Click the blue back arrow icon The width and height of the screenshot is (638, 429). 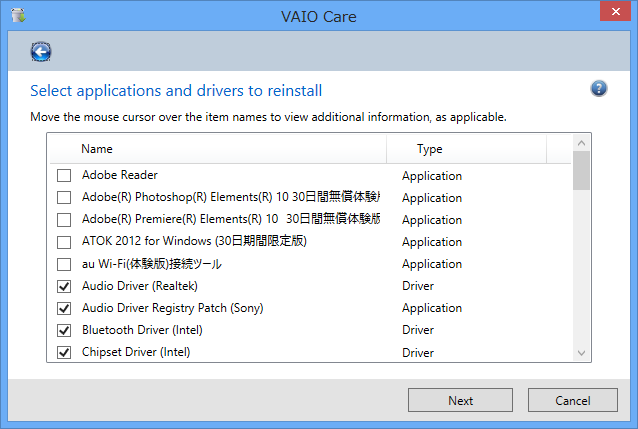click(x=41, y=52)
